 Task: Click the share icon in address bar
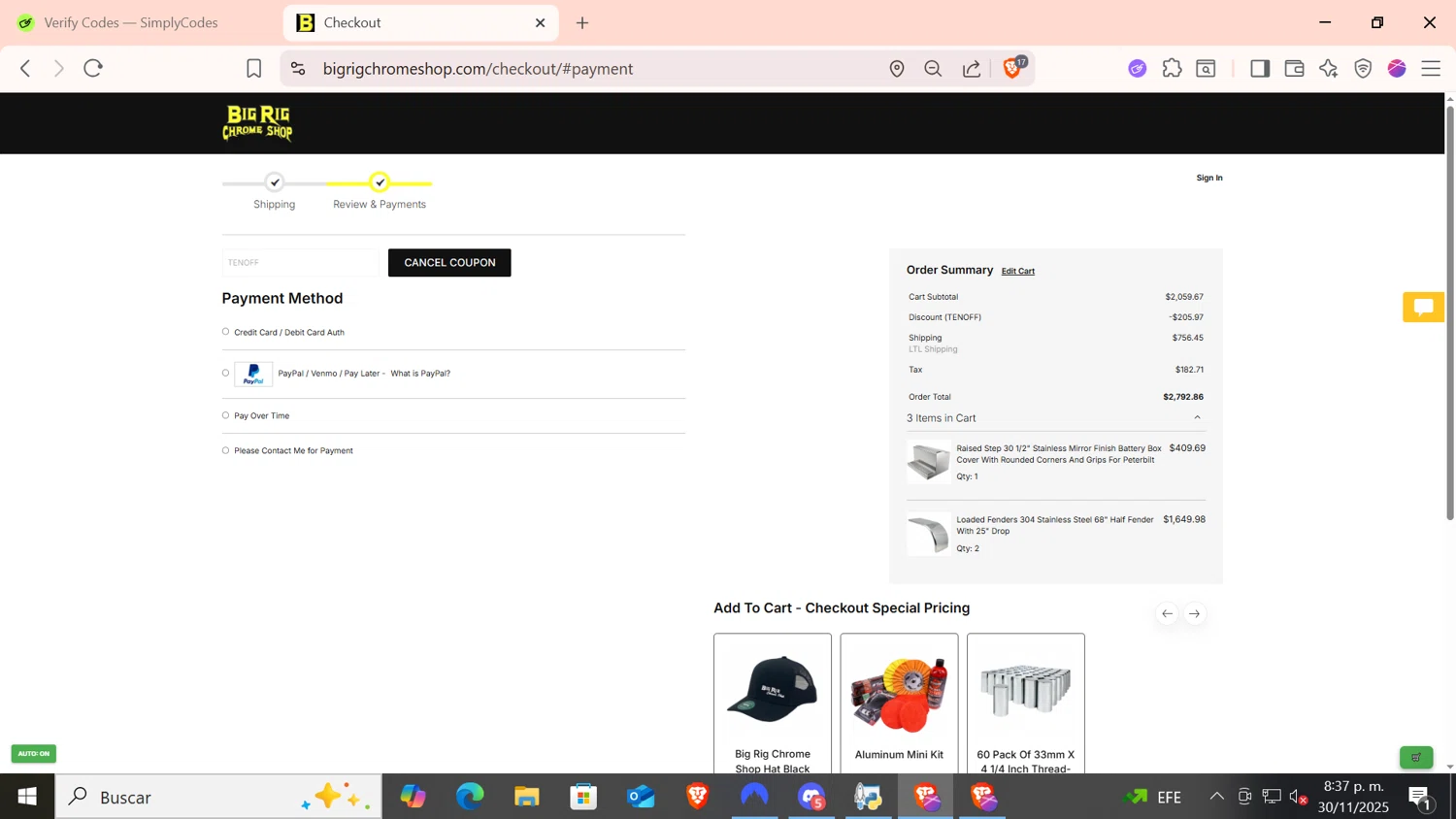coord(972,69)
